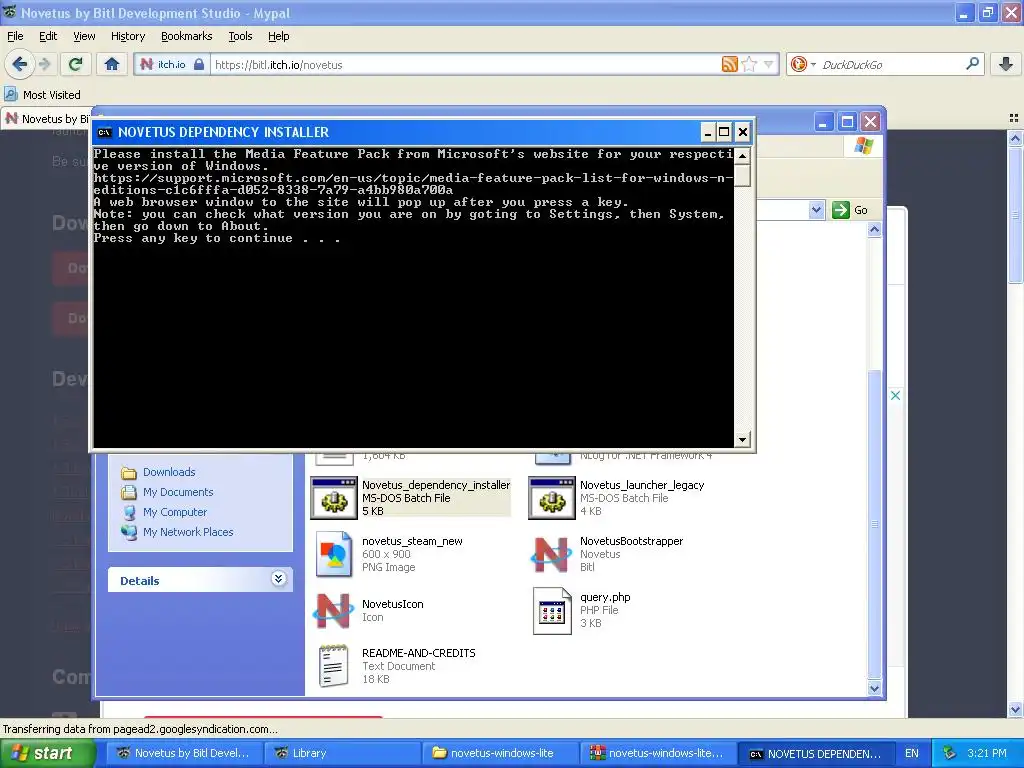Select the NovetusBootstrapper application icon
The image size is (1024, 768).
point(552,554)
